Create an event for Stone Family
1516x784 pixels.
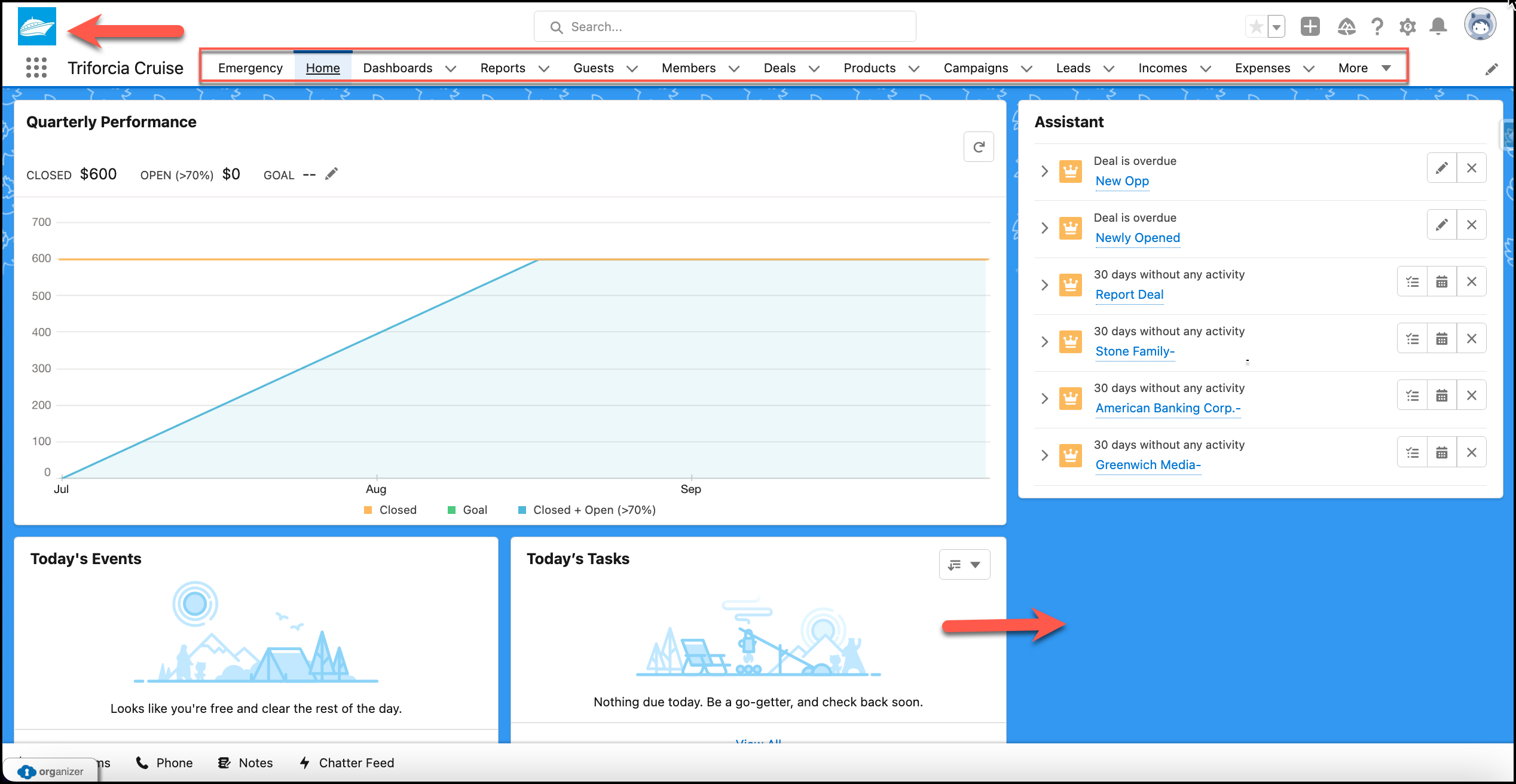point(1442,339)
